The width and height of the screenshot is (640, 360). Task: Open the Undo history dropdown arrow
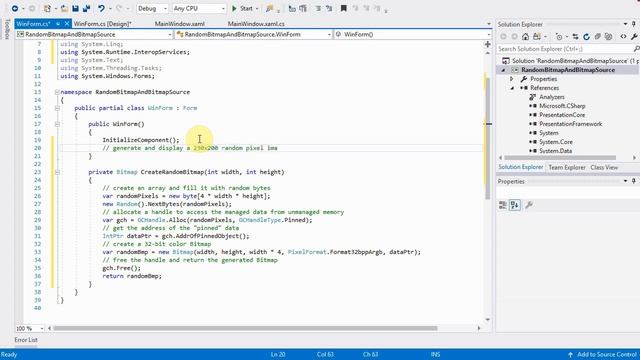click(x=110, y=9)
